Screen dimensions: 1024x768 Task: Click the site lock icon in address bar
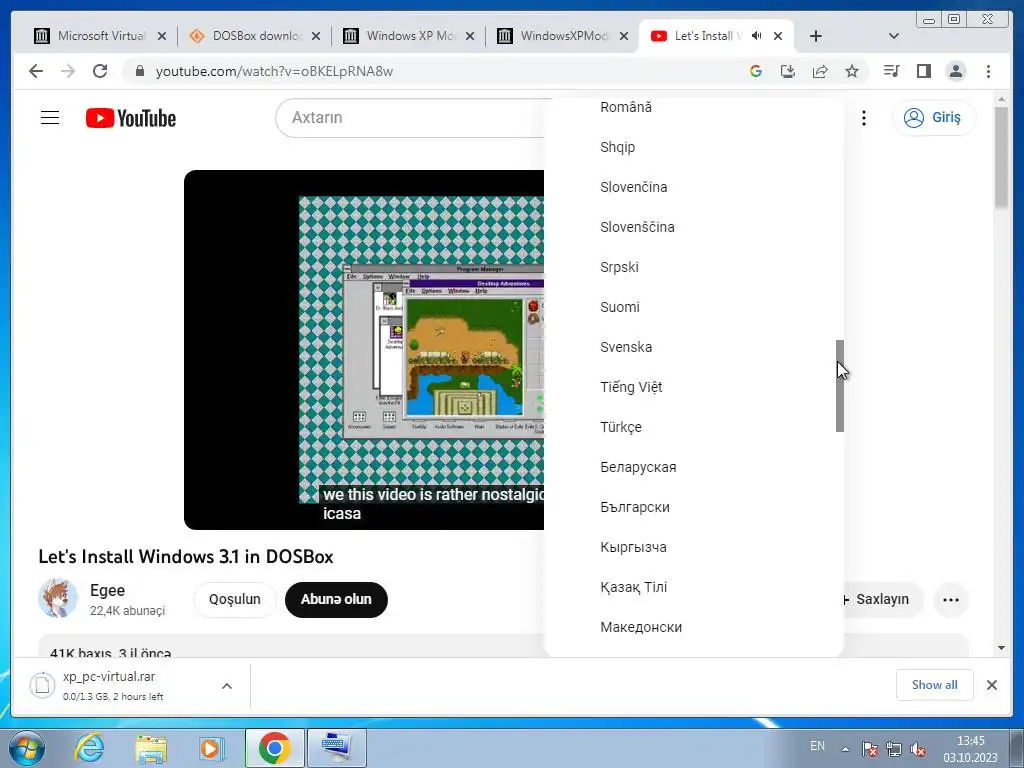pos(139,71)
